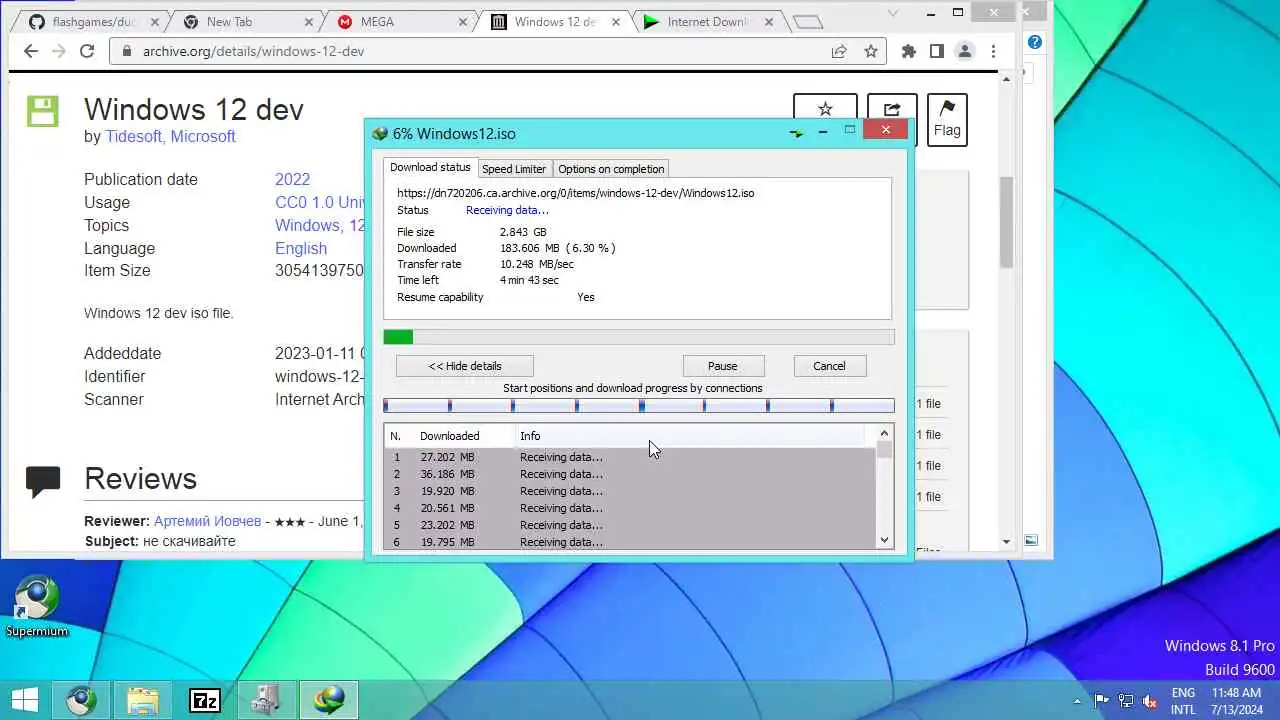Click the browser page vertical scrollbar thumb
1280x720 pixels.
click(x=1007, y=222)
